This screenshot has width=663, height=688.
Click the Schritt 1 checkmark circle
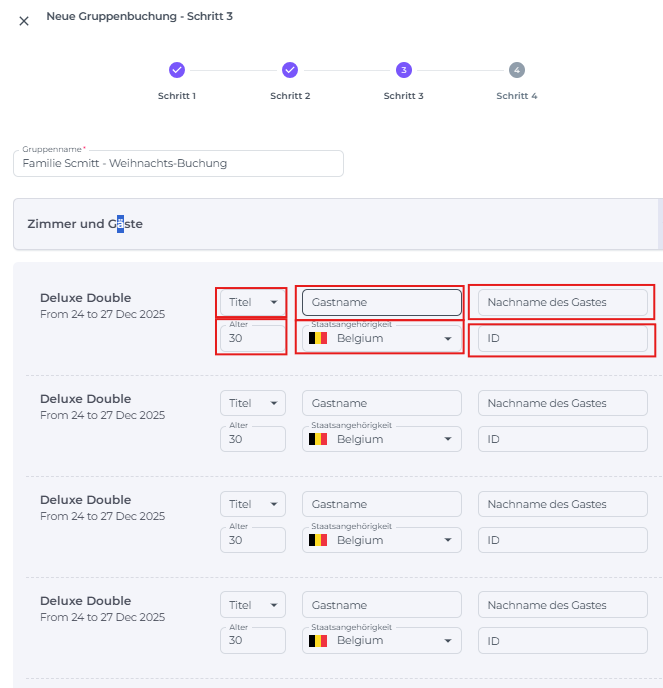coord(176,70)
